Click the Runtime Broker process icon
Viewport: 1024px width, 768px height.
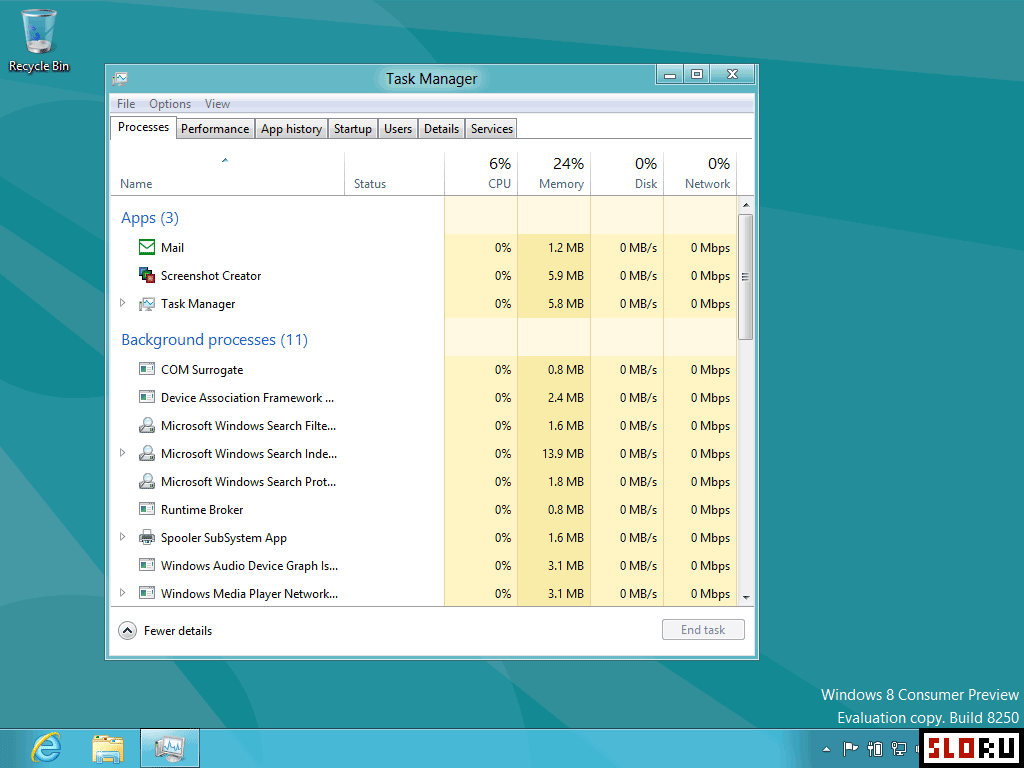click(x=147, y=509)
